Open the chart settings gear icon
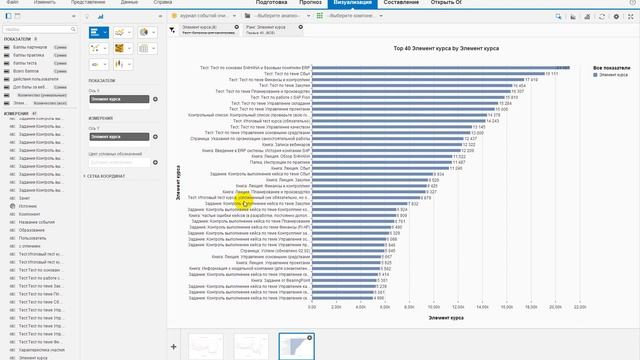The height and width of the screenshot is (360, 640). (x=616, y=16)
